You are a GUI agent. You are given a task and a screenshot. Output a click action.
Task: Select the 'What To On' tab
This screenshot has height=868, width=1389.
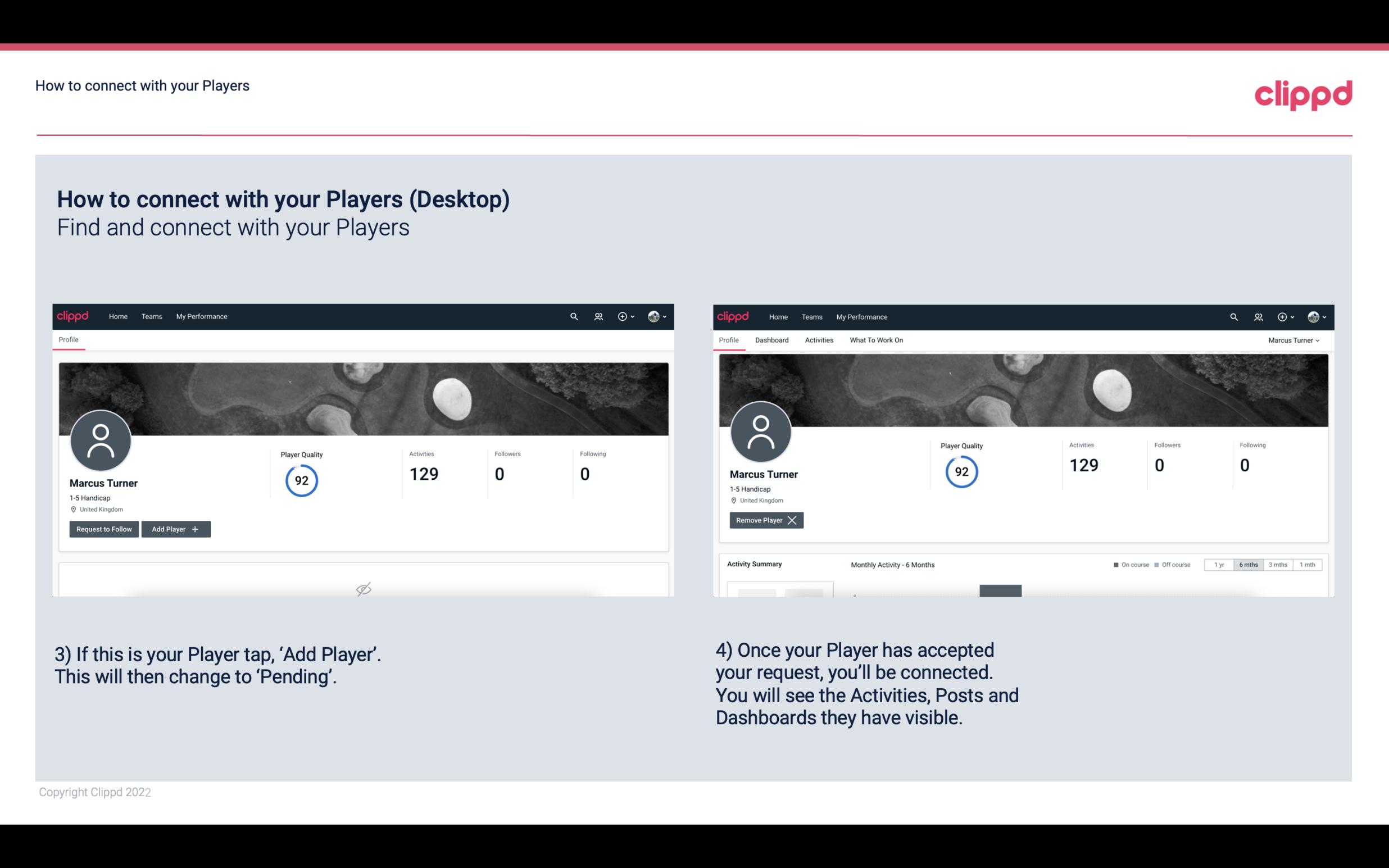(x=876, y=340)
